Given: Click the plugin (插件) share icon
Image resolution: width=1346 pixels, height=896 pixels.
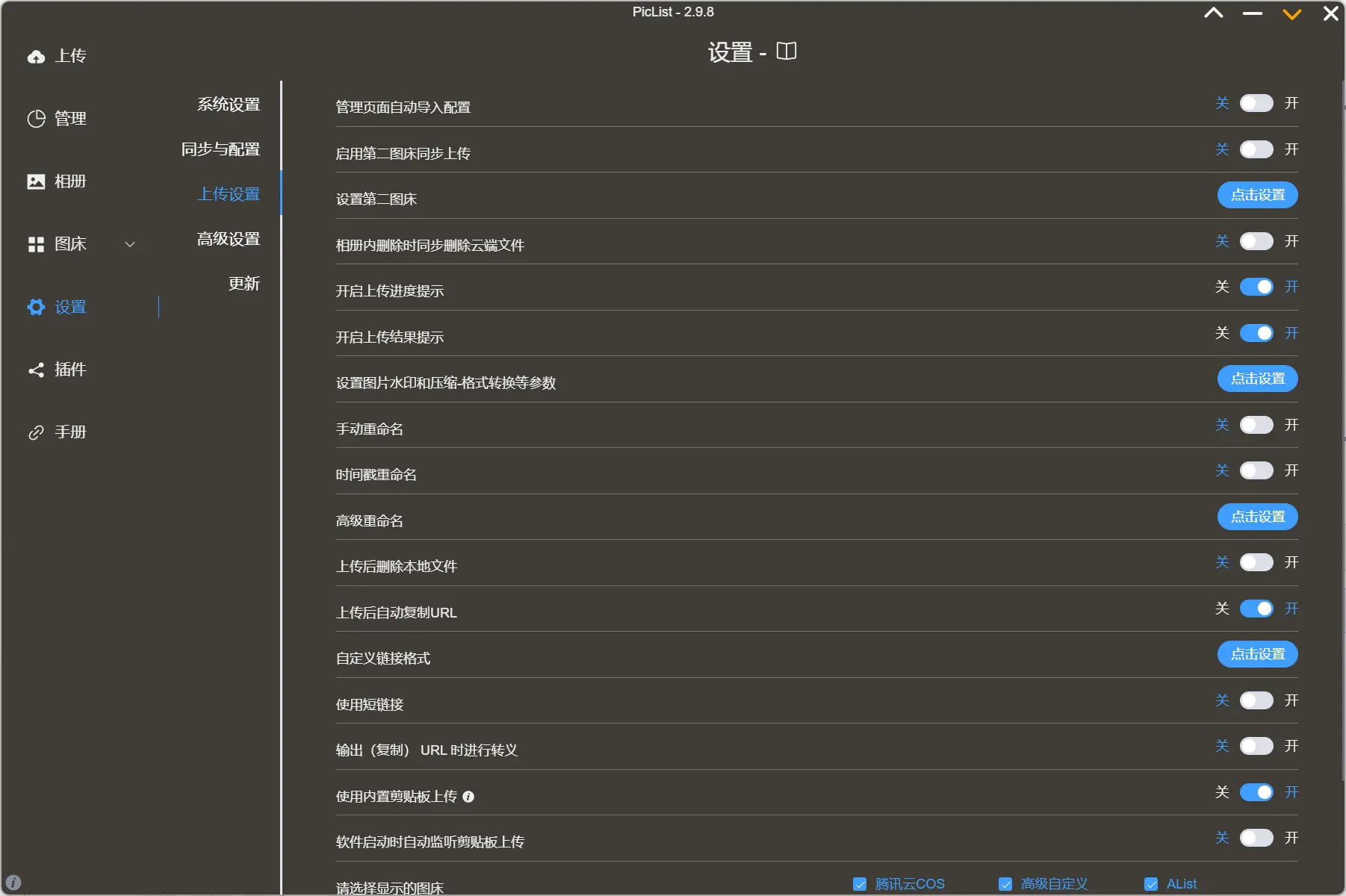Looking at the screenshot, I should [x=36, y=370].
